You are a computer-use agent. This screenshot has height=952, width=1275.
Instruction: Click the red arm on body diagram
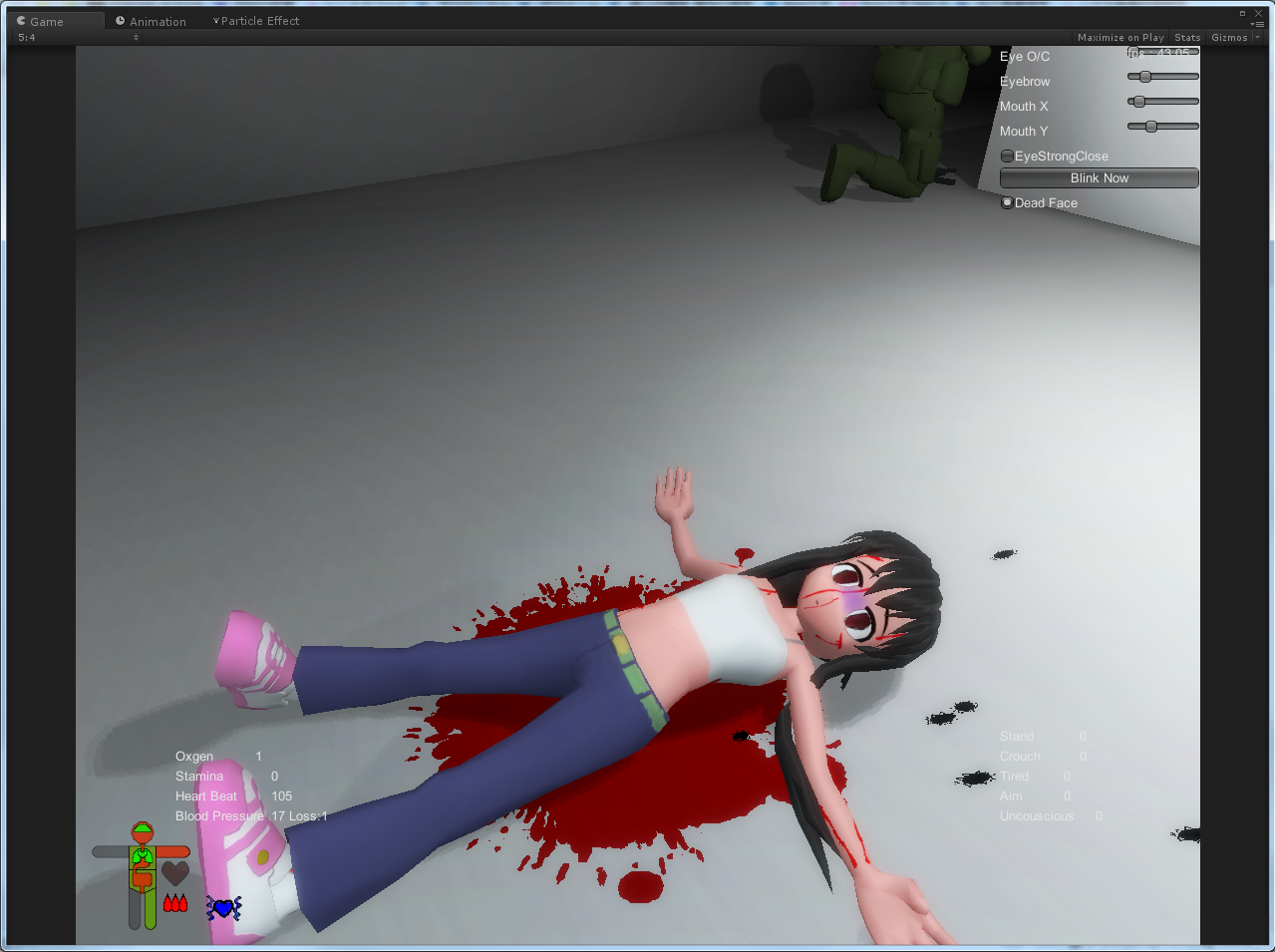click(173, 852)
